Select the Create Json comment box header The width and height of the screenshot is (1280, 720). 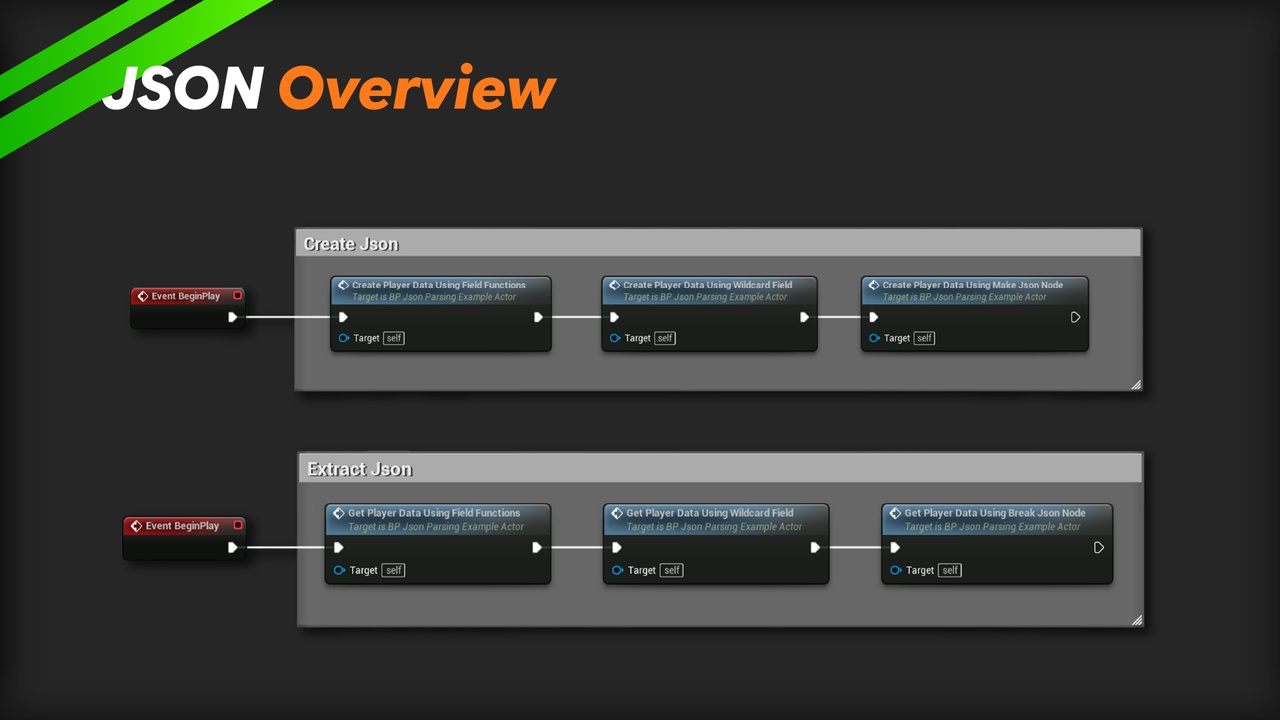(x=718, y=244)
